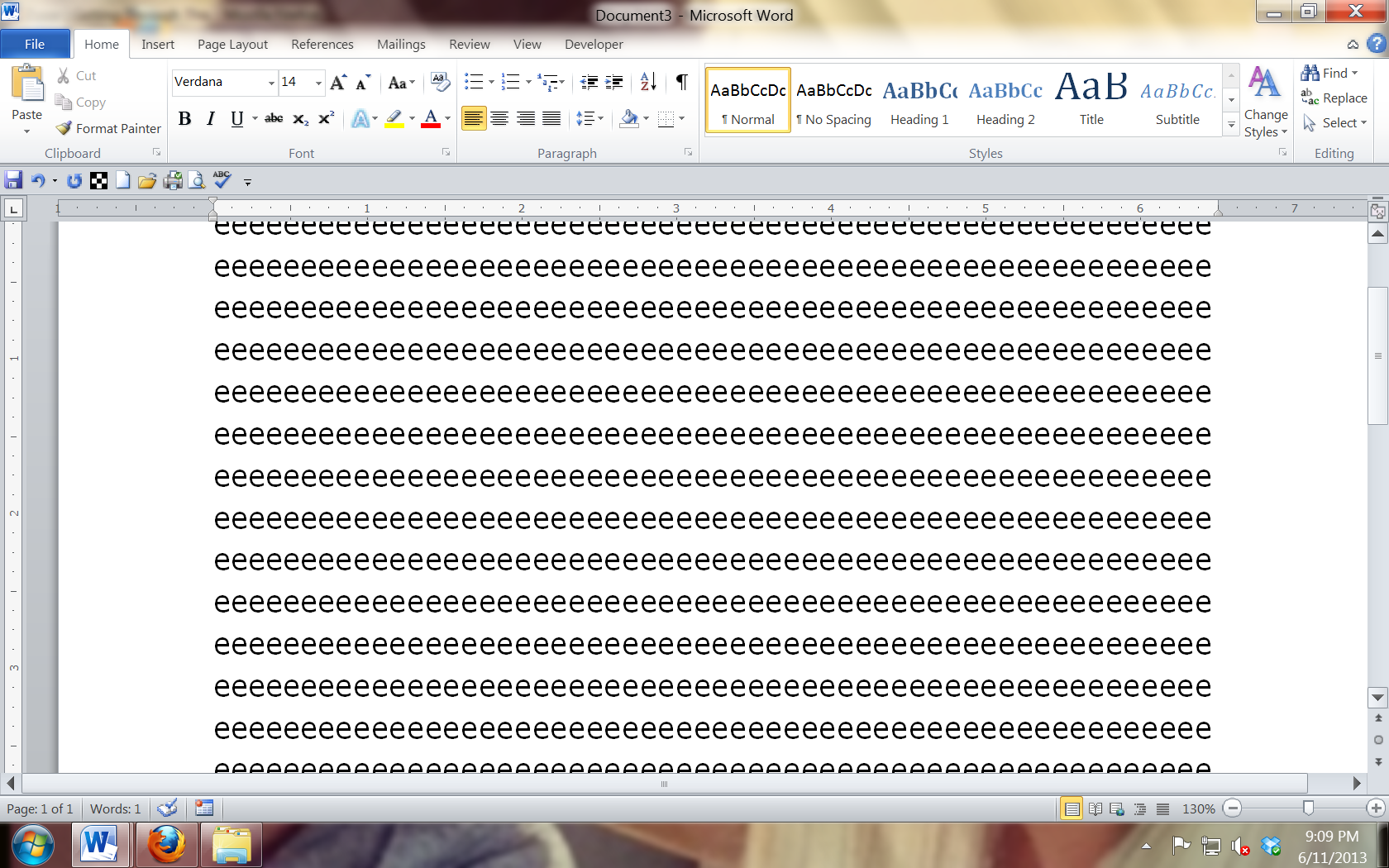Open Print Preview from the Quick Access toolbar

point(197,180)
